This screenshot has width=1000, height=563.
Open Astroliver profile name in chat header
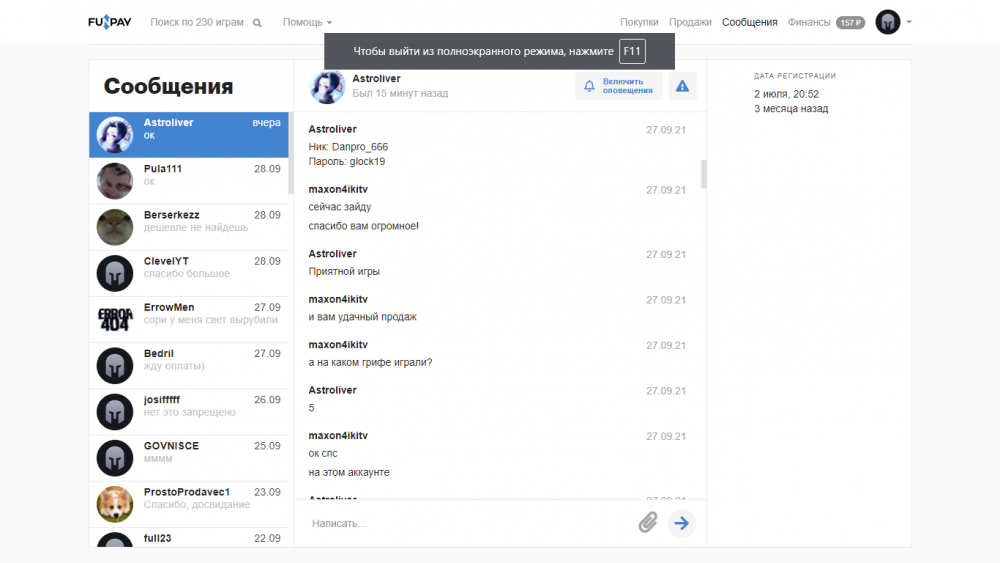tap(376, 78)
